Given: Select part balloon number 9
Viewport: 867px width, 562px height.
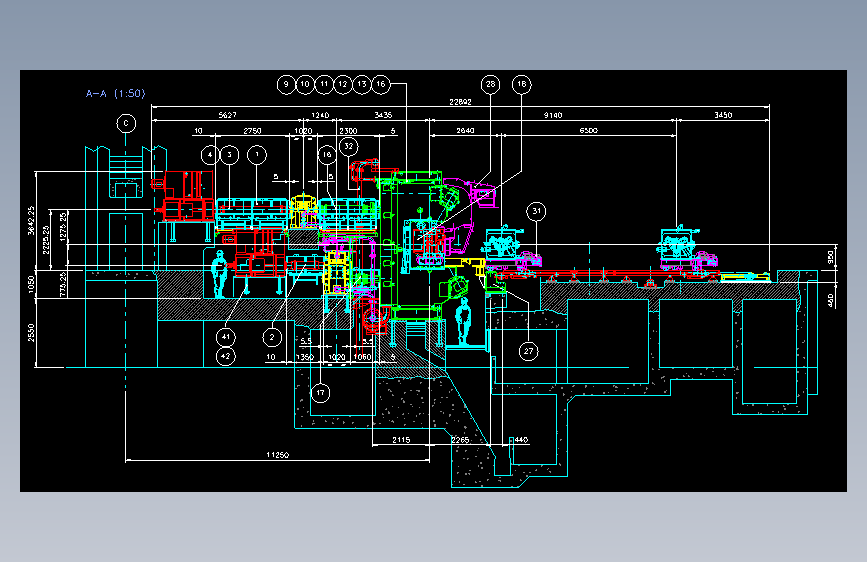Looking at the screenshot, I should point(286,84).
